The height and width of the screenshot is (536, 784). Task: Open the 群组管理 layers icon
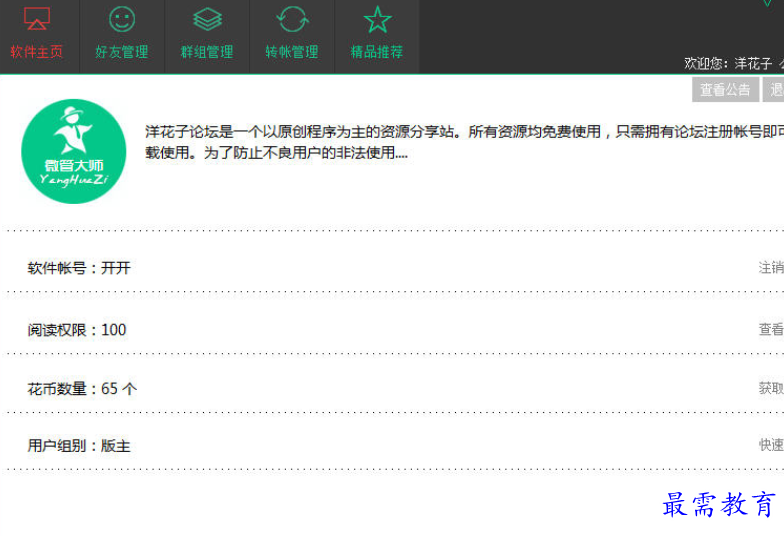[207, 19]
